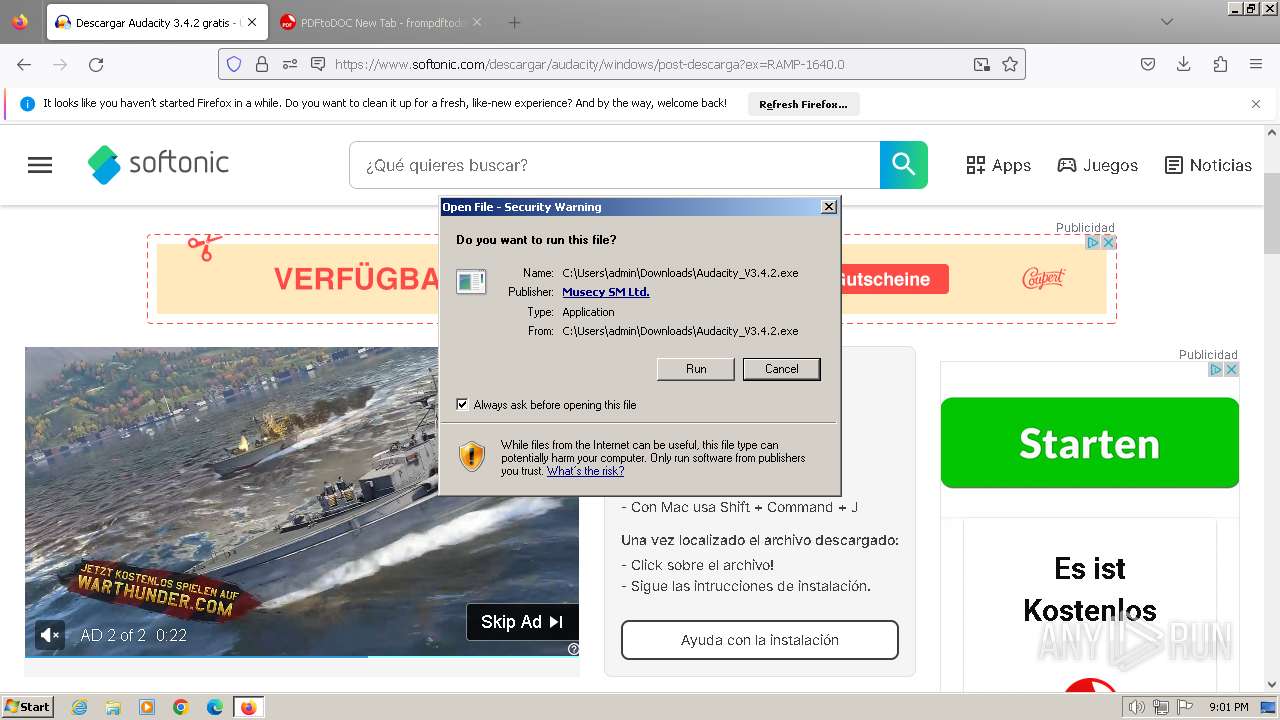Click Run in the security warning
The image size is (1280, 720).
(x=696, y=369)
